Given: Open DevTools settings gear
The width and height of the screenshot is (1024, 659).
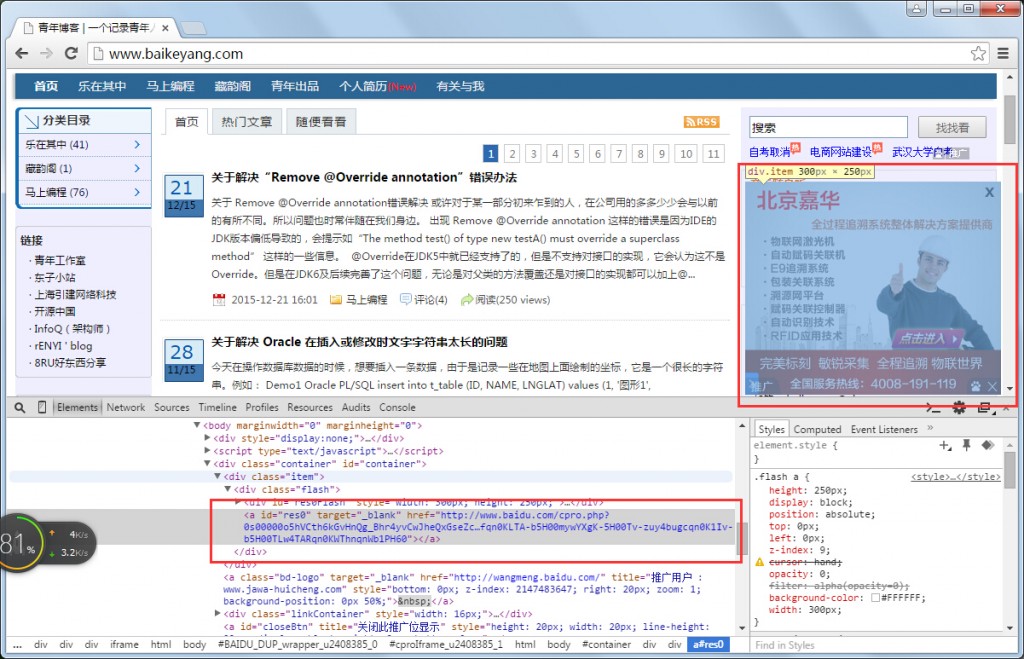Looking at the screenshot, I should click(959, 408).
